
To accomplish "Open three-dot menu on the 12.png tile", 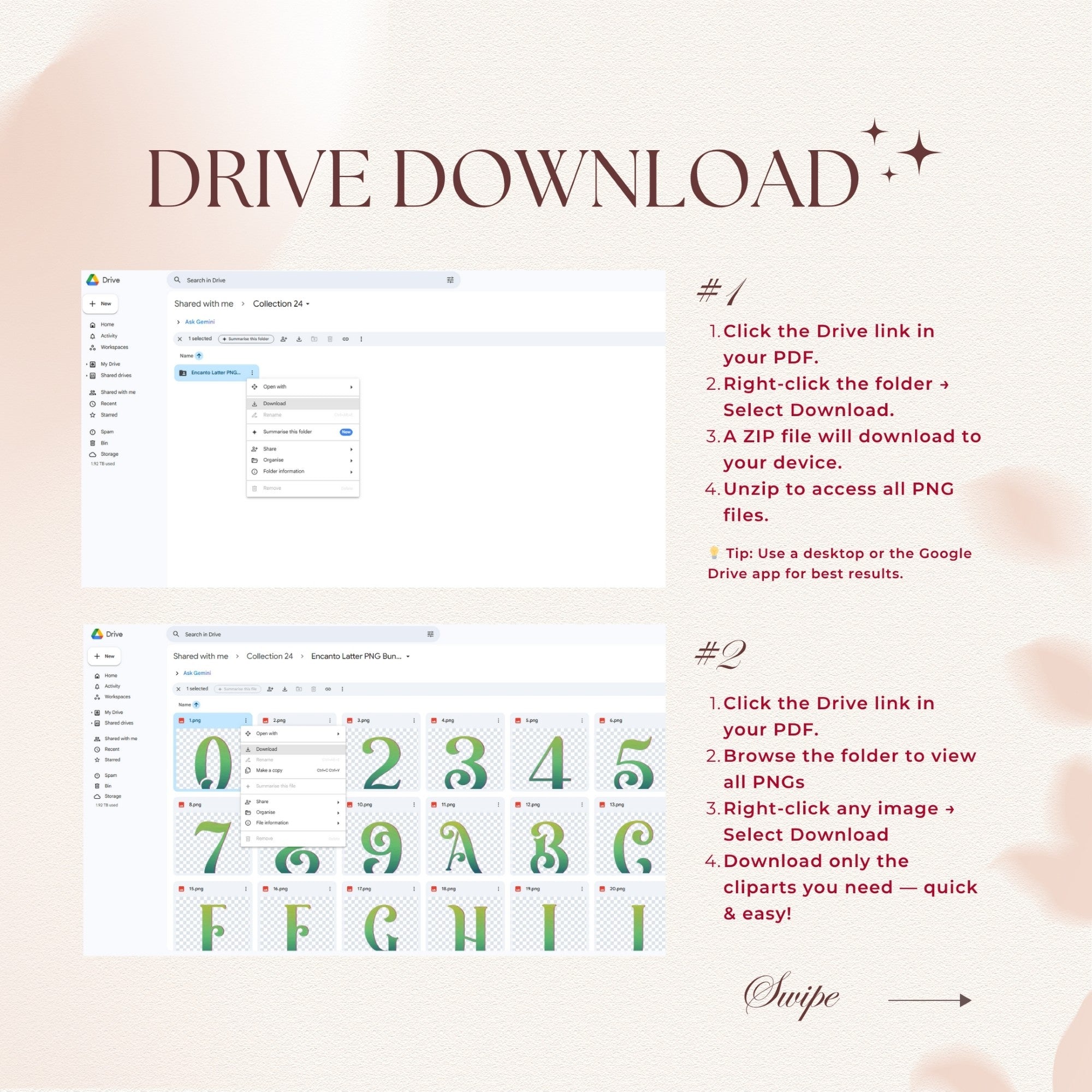I will [582, 805].
